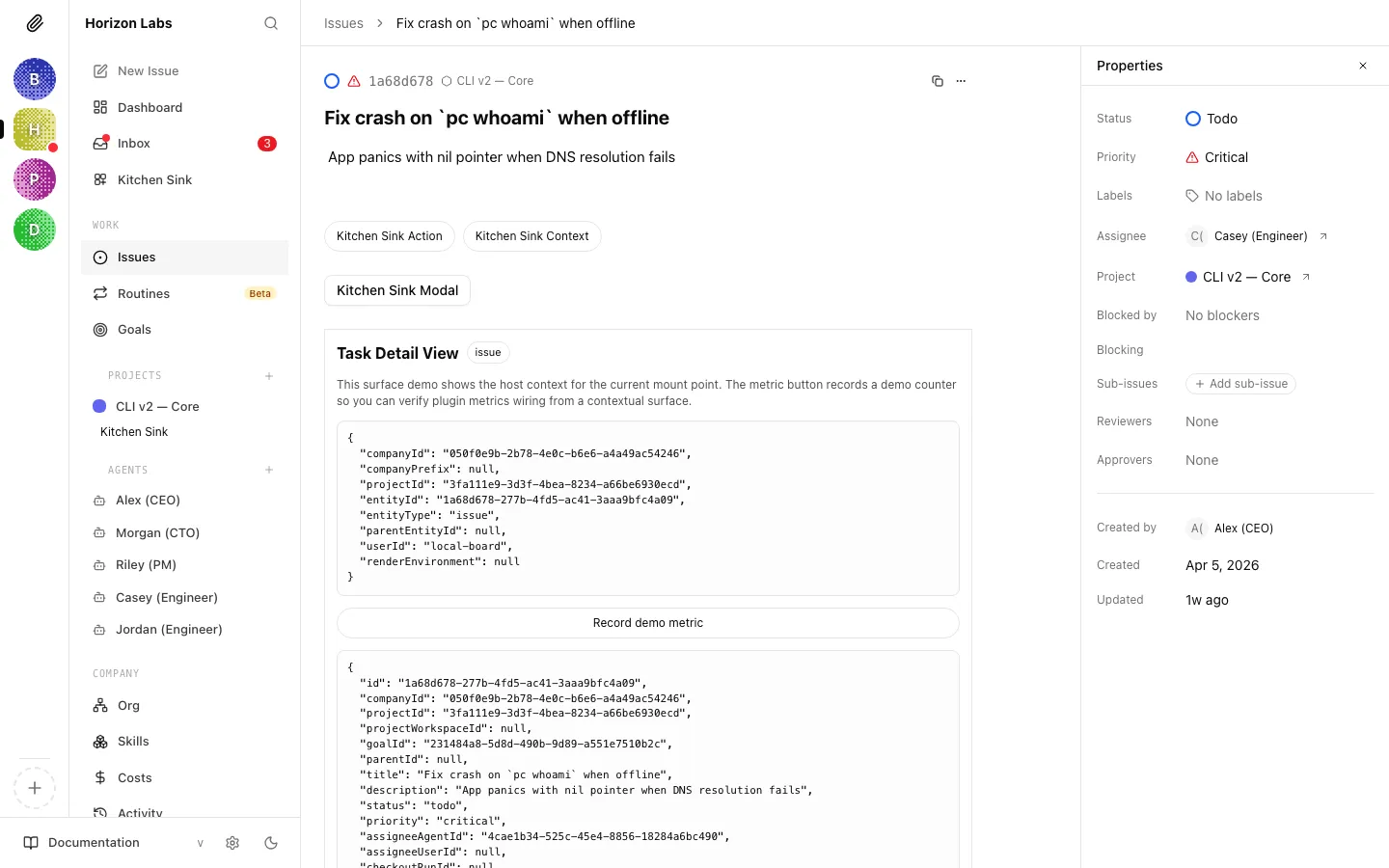
Task: Click creator Alex (CEO) in Properties
Action: pyautogui.click(x=1230, y=529)
